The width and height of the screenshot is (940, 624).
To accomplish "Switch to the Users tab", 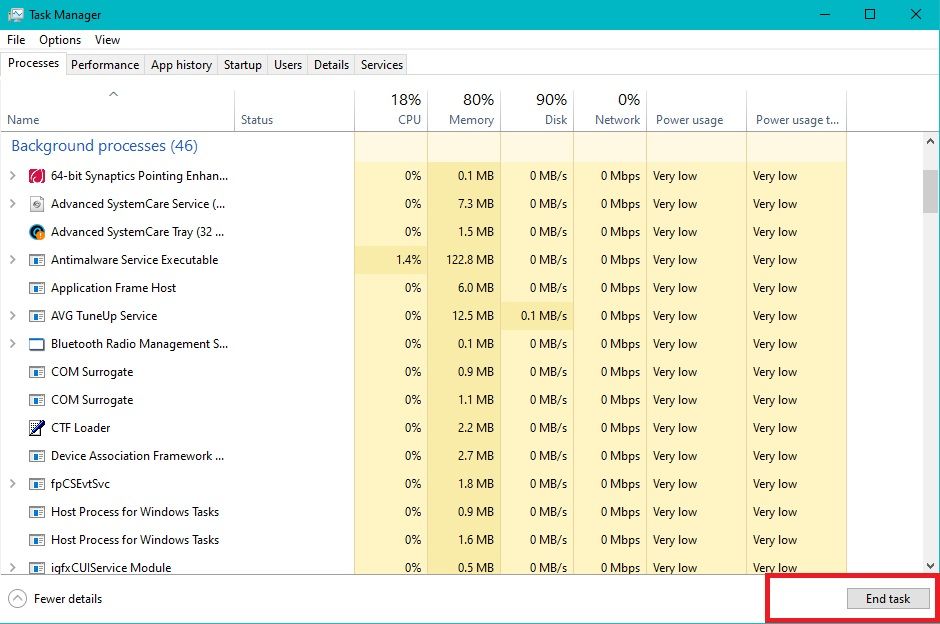I will tap(288, 65).
